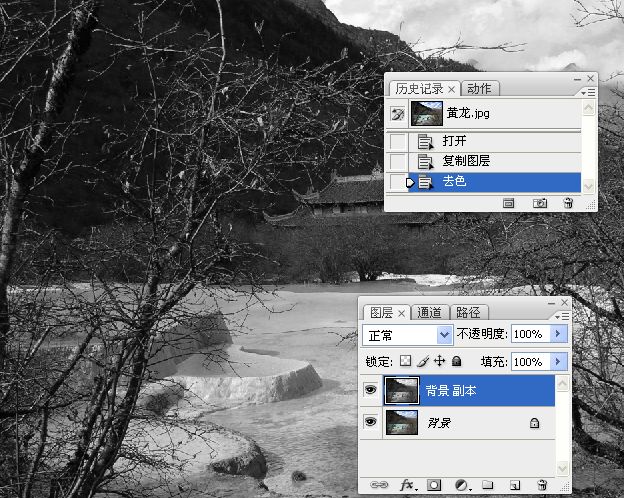
Task: Click the 背景 layer name
Action: (439, 423)
